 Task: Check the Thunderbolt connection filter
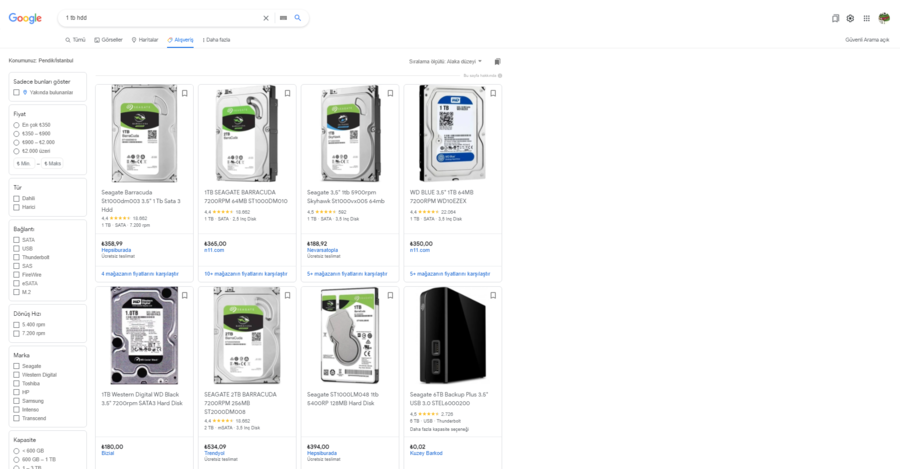[x=16, y=257]
